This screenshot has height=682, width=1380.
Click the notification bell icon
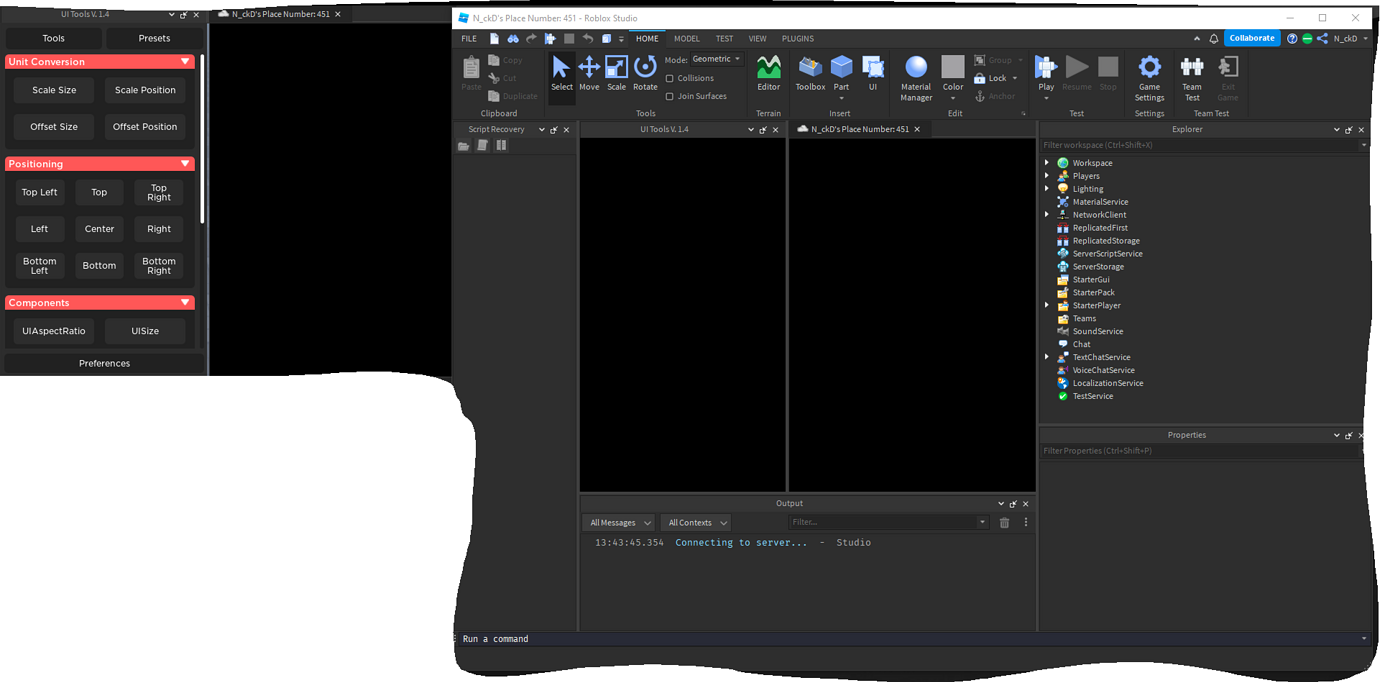(1214, 38)
